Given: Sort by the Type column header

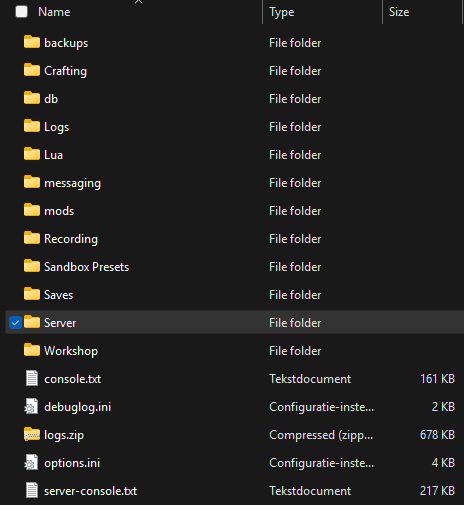Looking at the screenshot, I should [282, 12].
